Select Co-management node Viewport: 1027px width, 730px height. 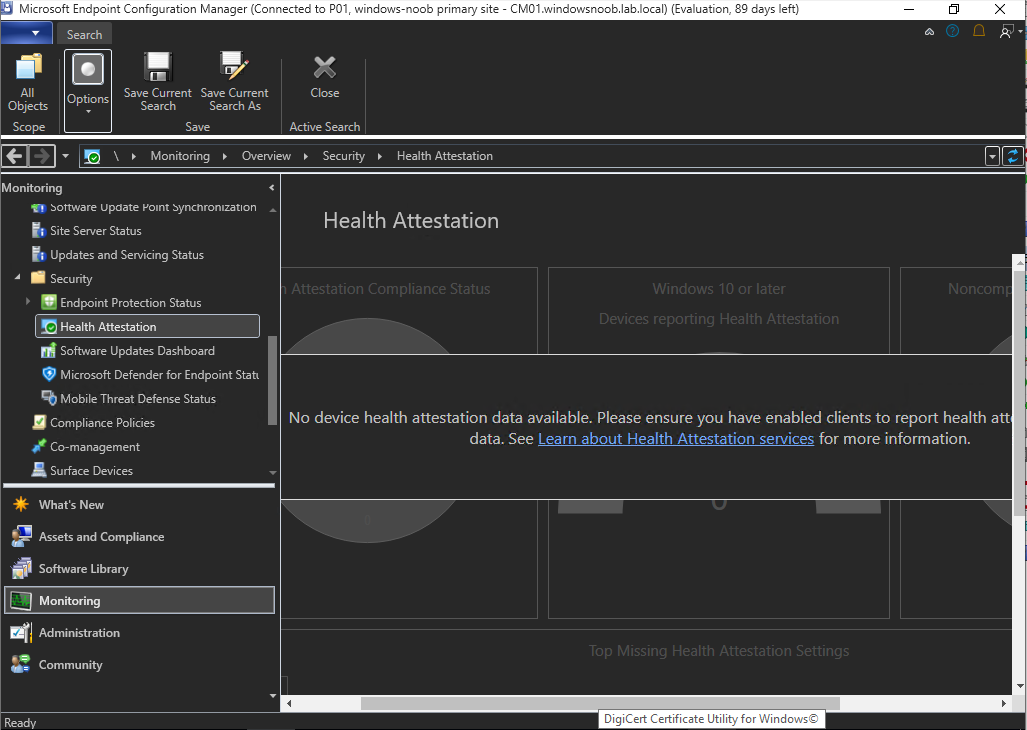[95, 447]
